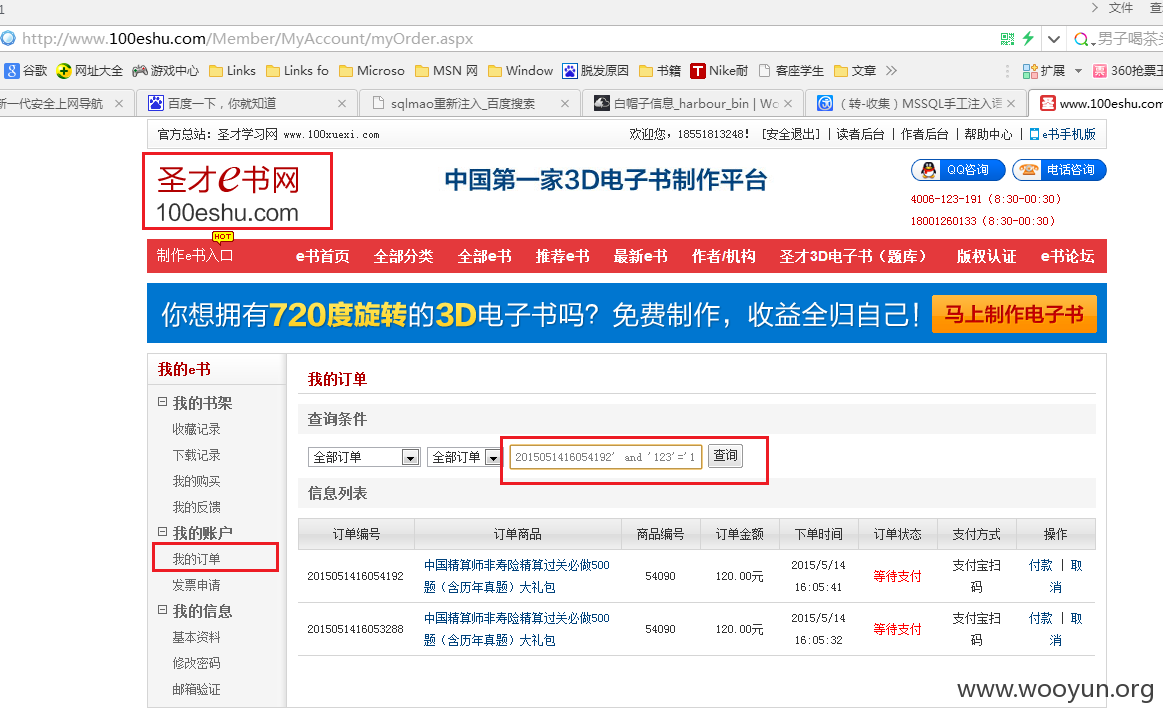Open the first 全部订单 dropdown

(x=364, y=457)
